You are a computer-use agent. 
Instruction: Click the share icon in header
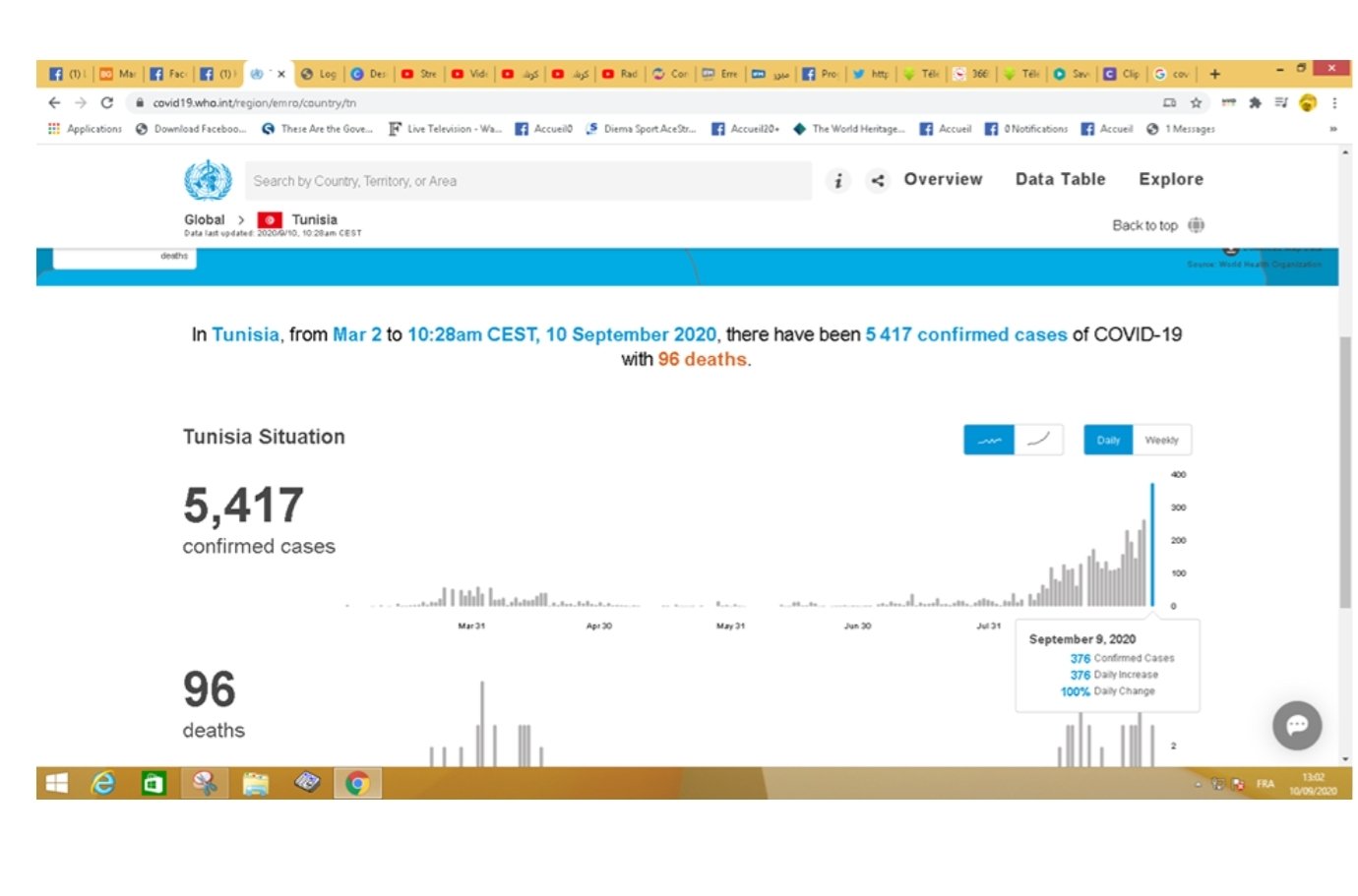click(x=878, y=180)
